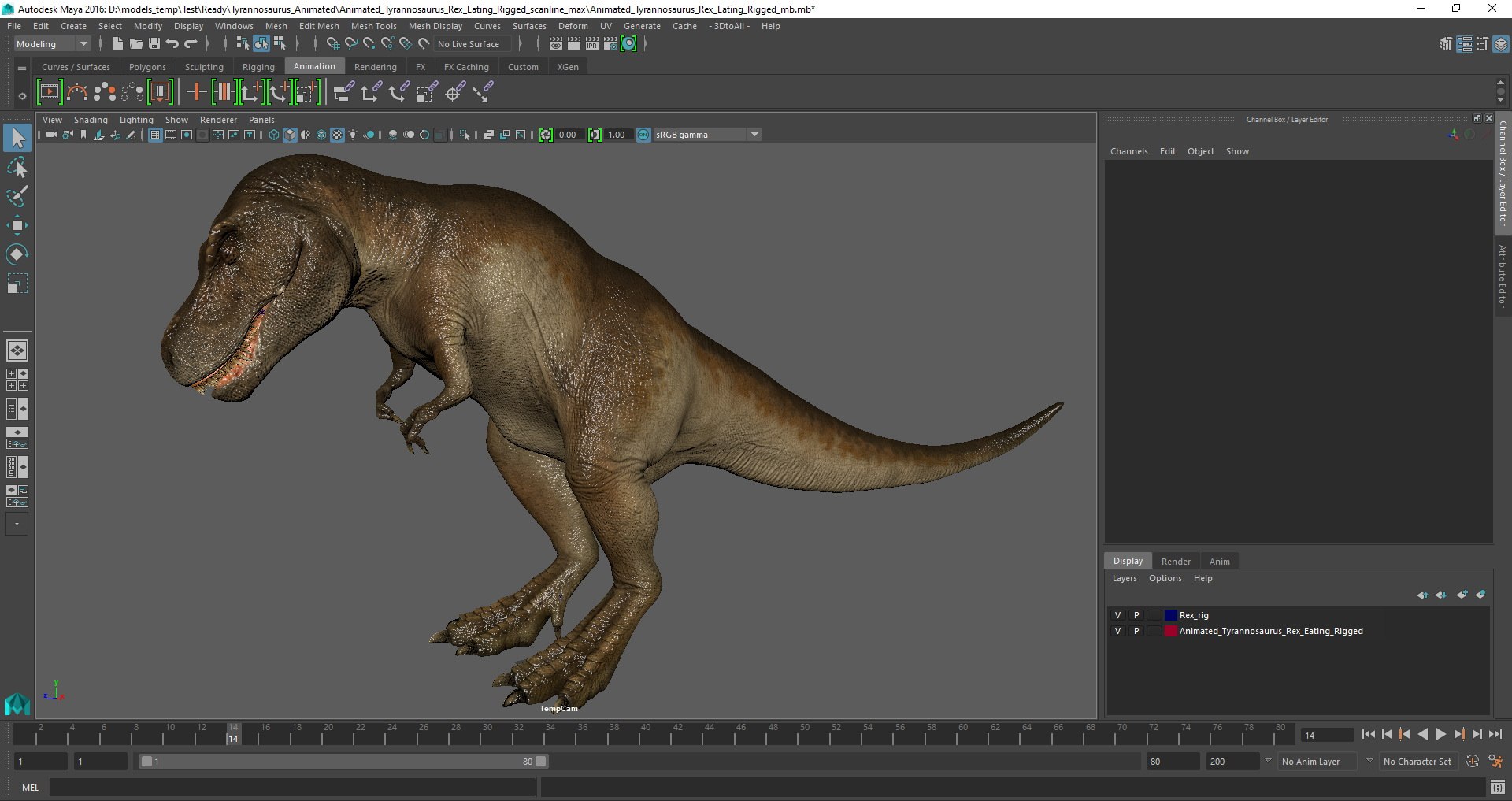Image resolution: width=1512 pixels, height=801 pixels.
Task: Click the playback range slider bar
Action: pyautogui.click(x=343, y=762)
